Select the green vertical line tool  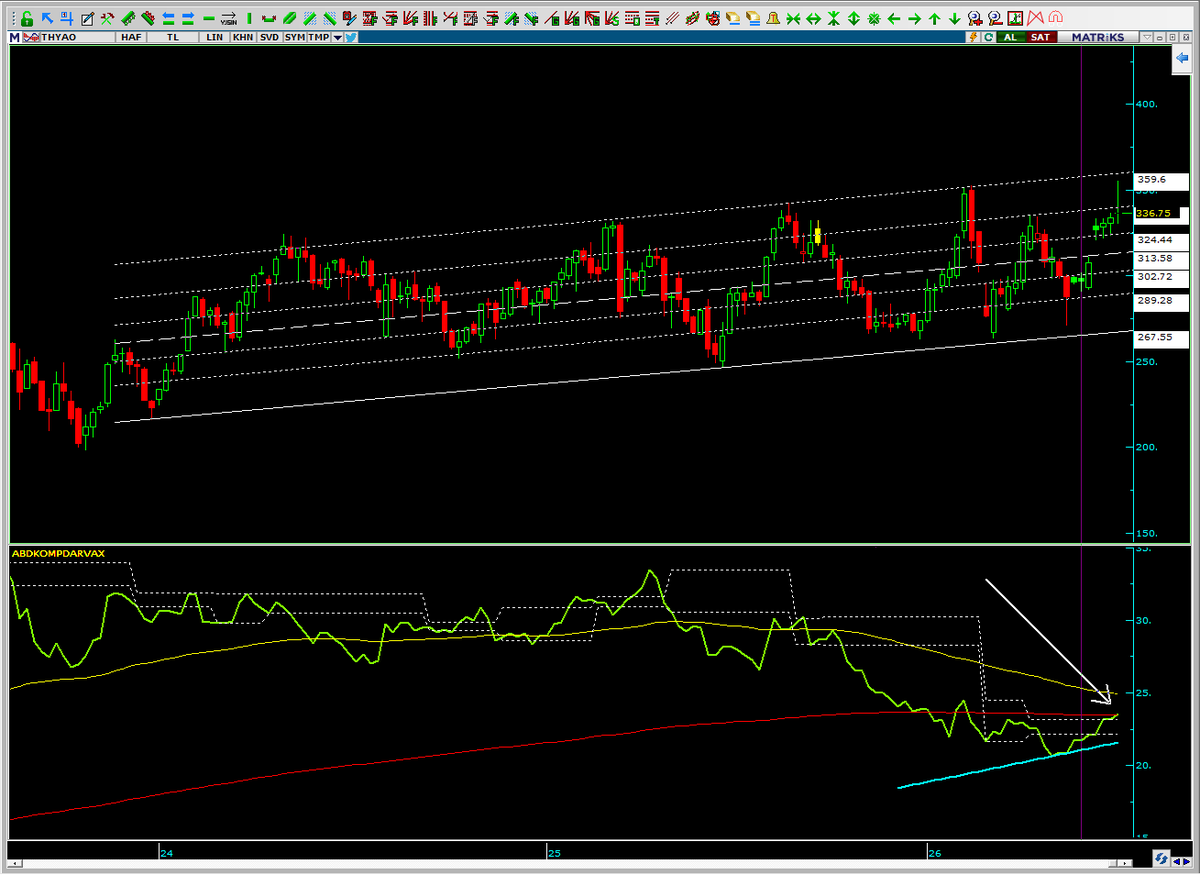click(x=250, y=19)
